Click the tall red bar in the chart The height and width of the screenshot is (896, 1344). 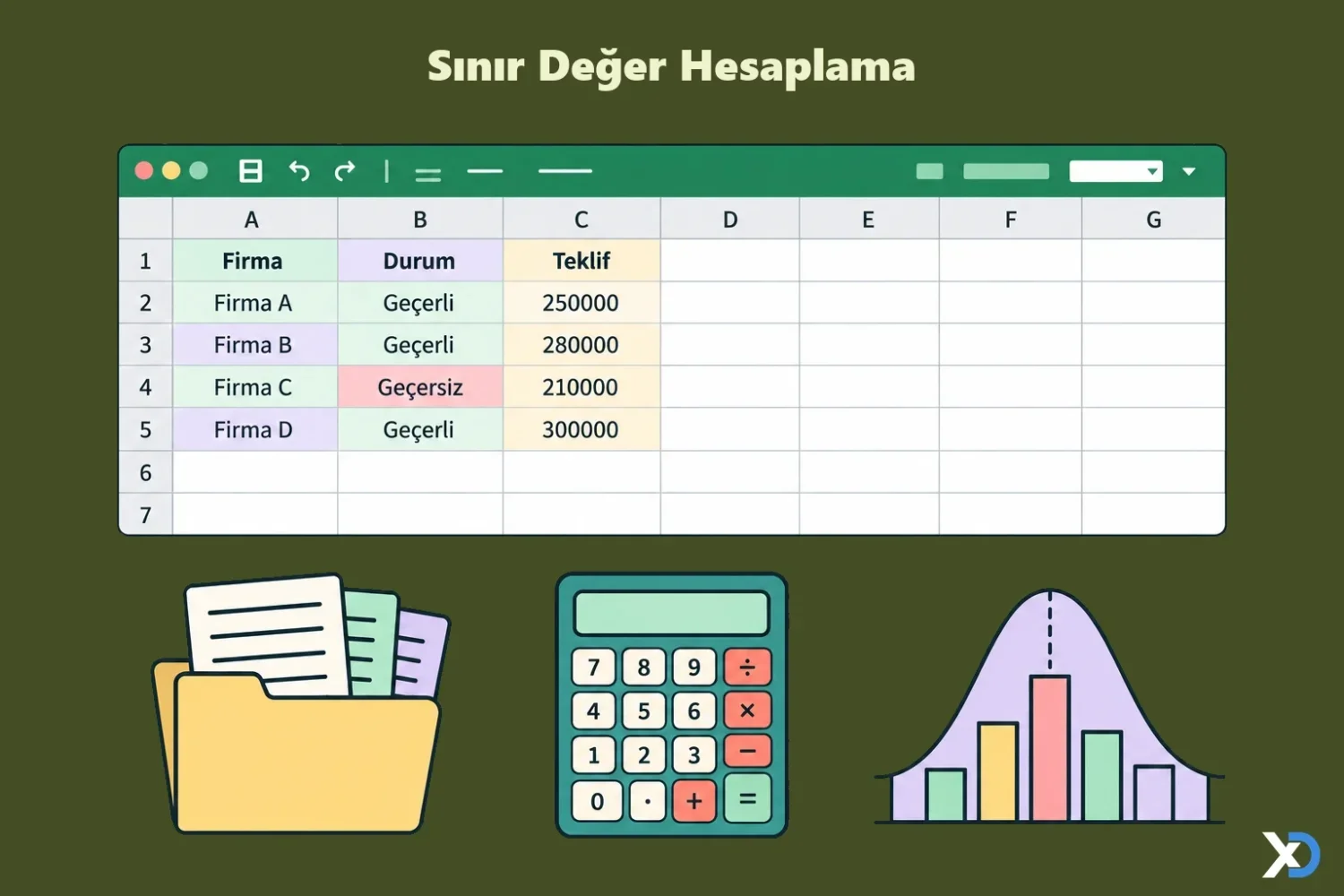pos(1049,748)
